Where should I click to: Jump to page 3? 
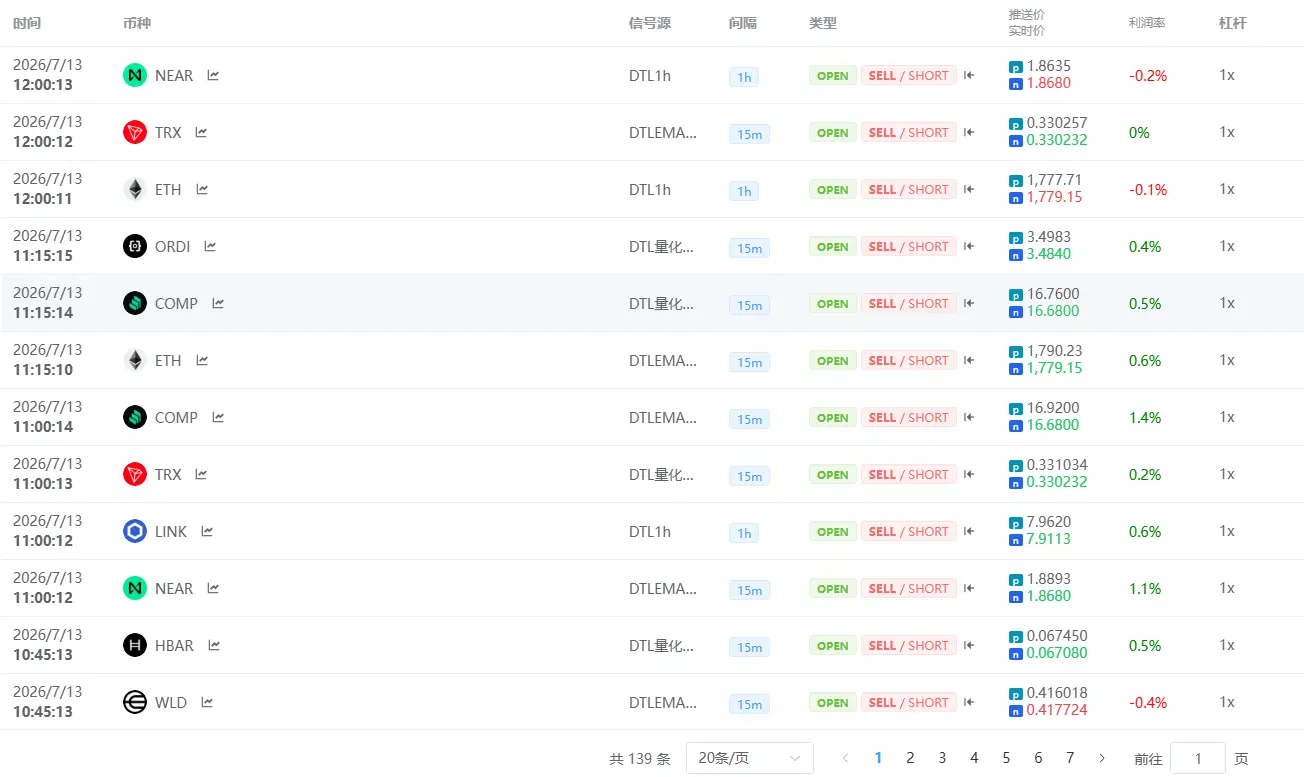942,758
